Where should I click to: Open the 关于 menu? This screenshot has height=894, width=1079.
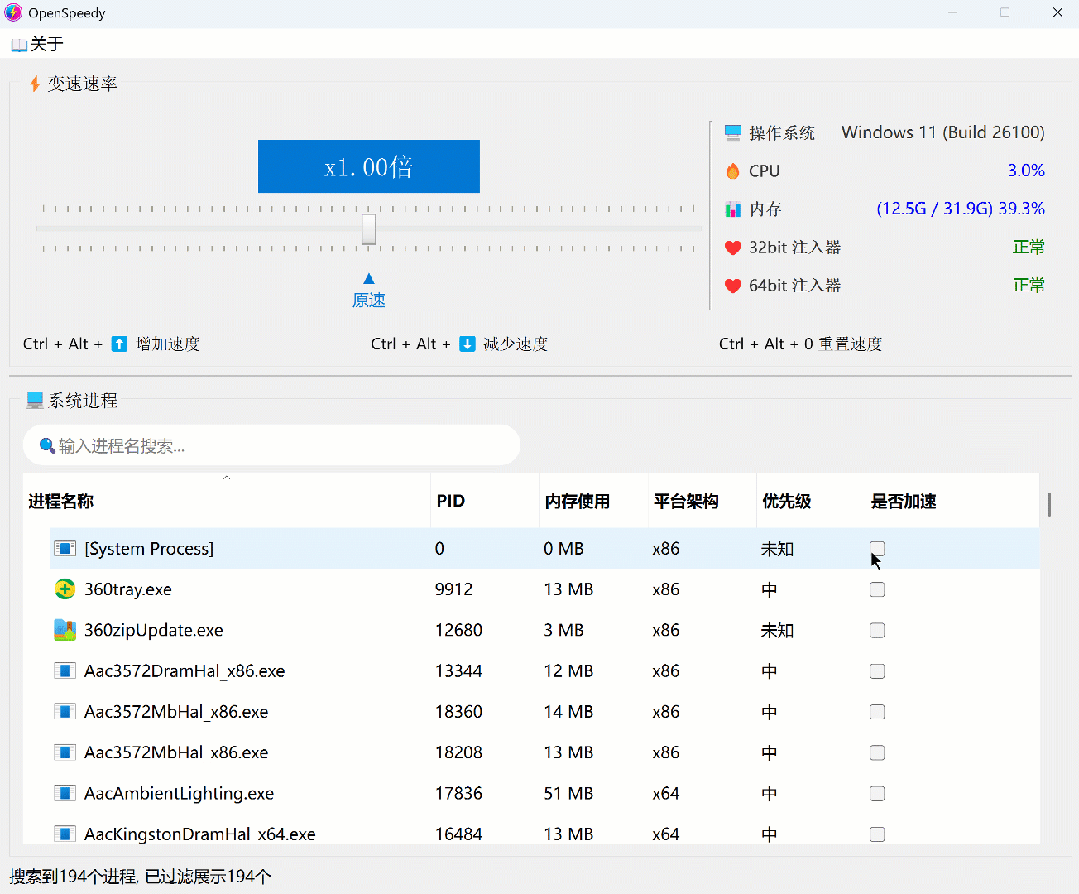[x=38, y=44]
